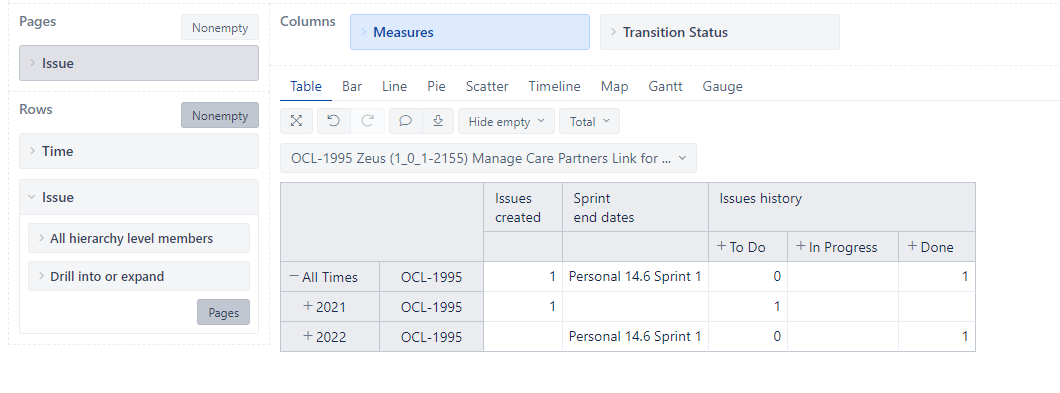Open the Hide empty dropdown

point(506,121)
